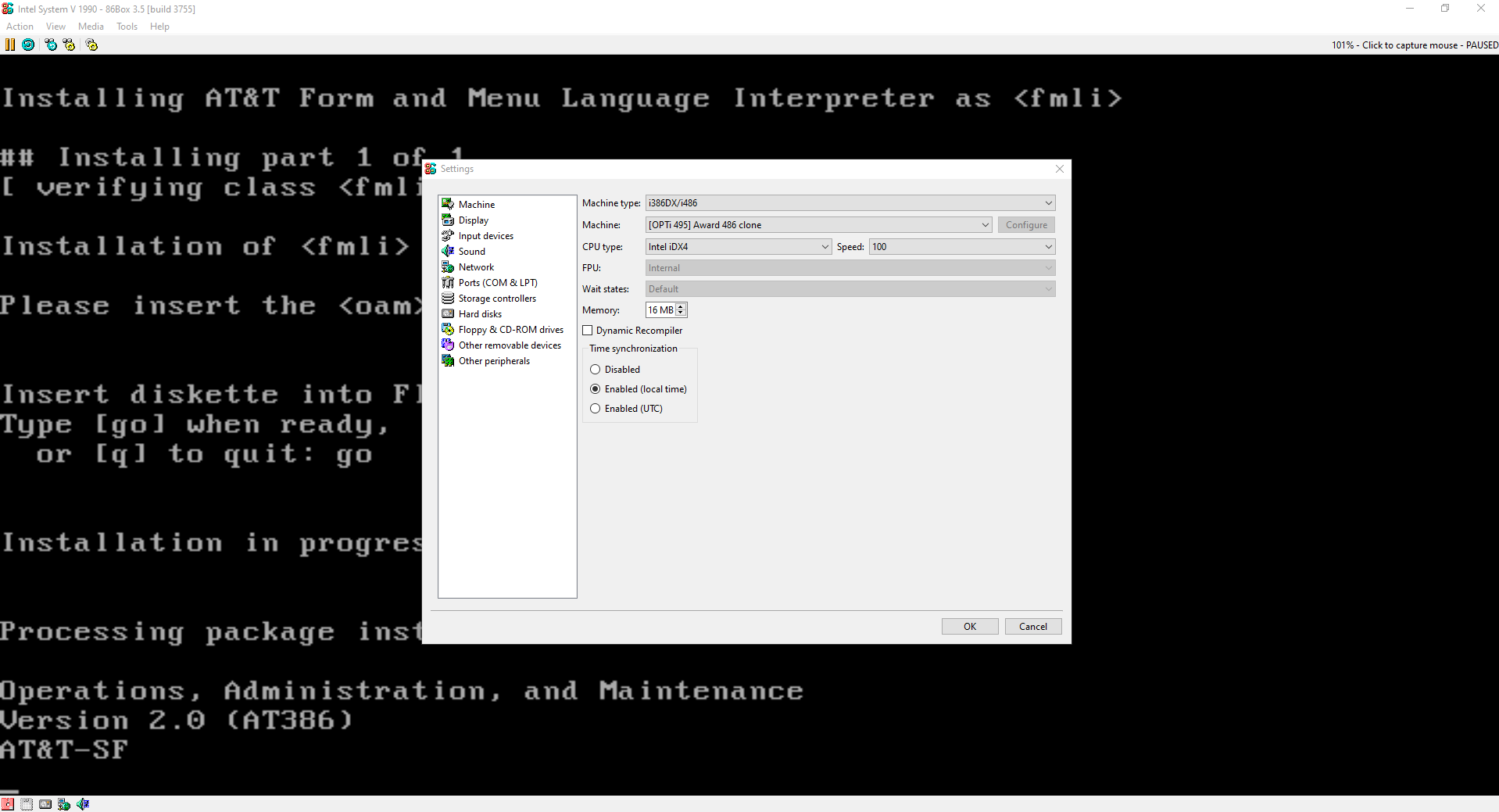Open the Machine model dropdown
1499x812 pixels.
click(x=819, y=225)
